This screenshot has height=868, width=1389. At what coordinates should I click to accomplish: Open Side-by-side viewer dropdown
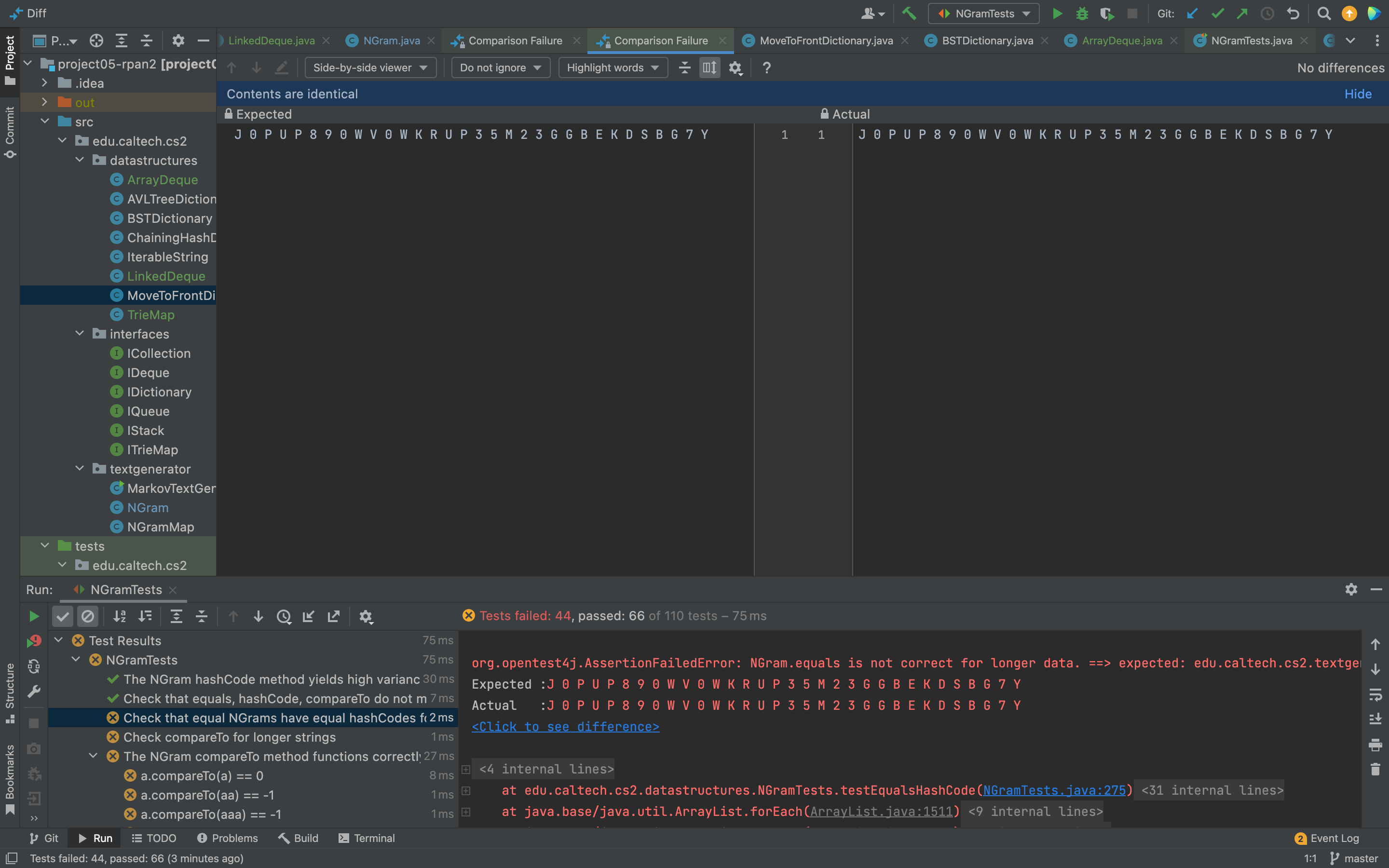click(x=370, y=68)
